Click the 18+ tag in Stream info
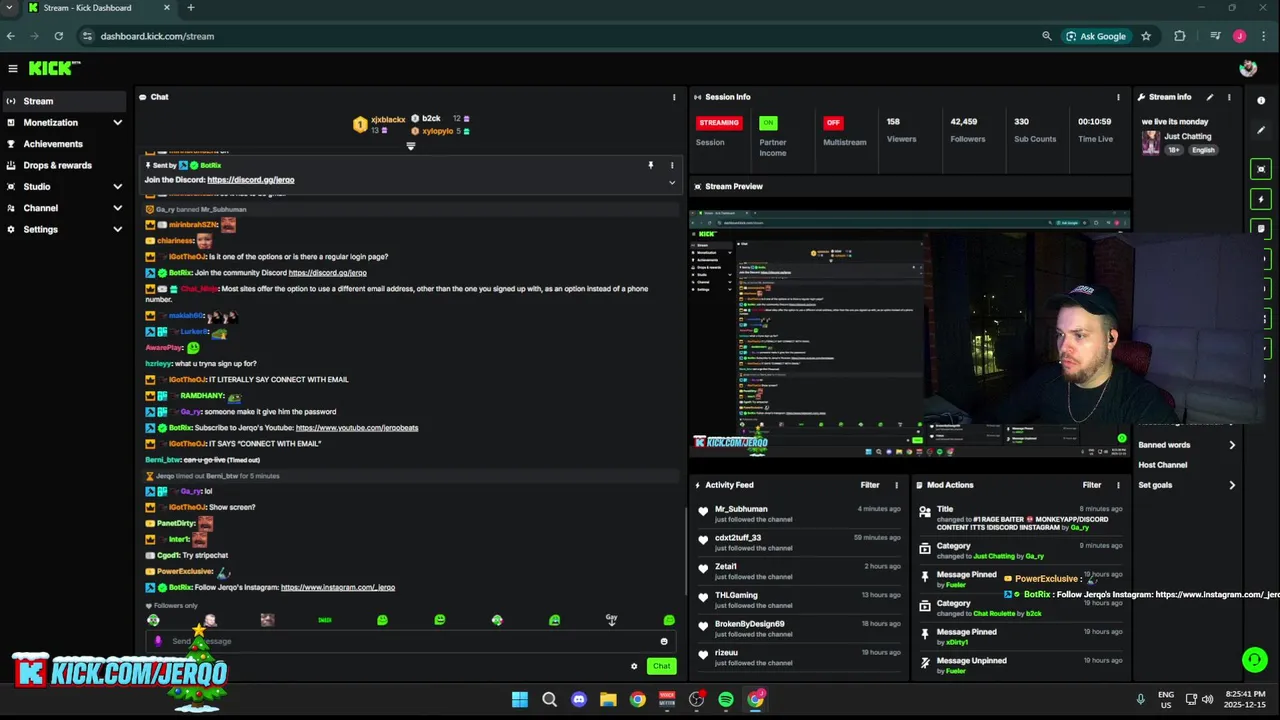Image resolution: width=1280 pixels, height=720 pixels. 1174,150
